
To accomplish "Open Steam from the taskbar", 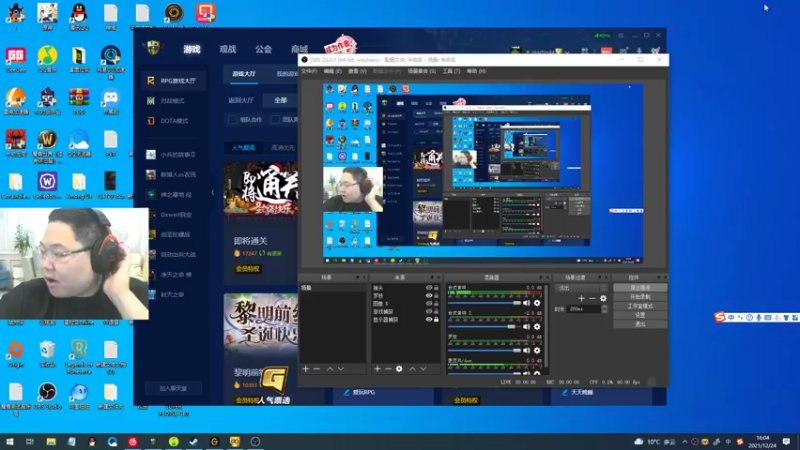I will 194,442.
